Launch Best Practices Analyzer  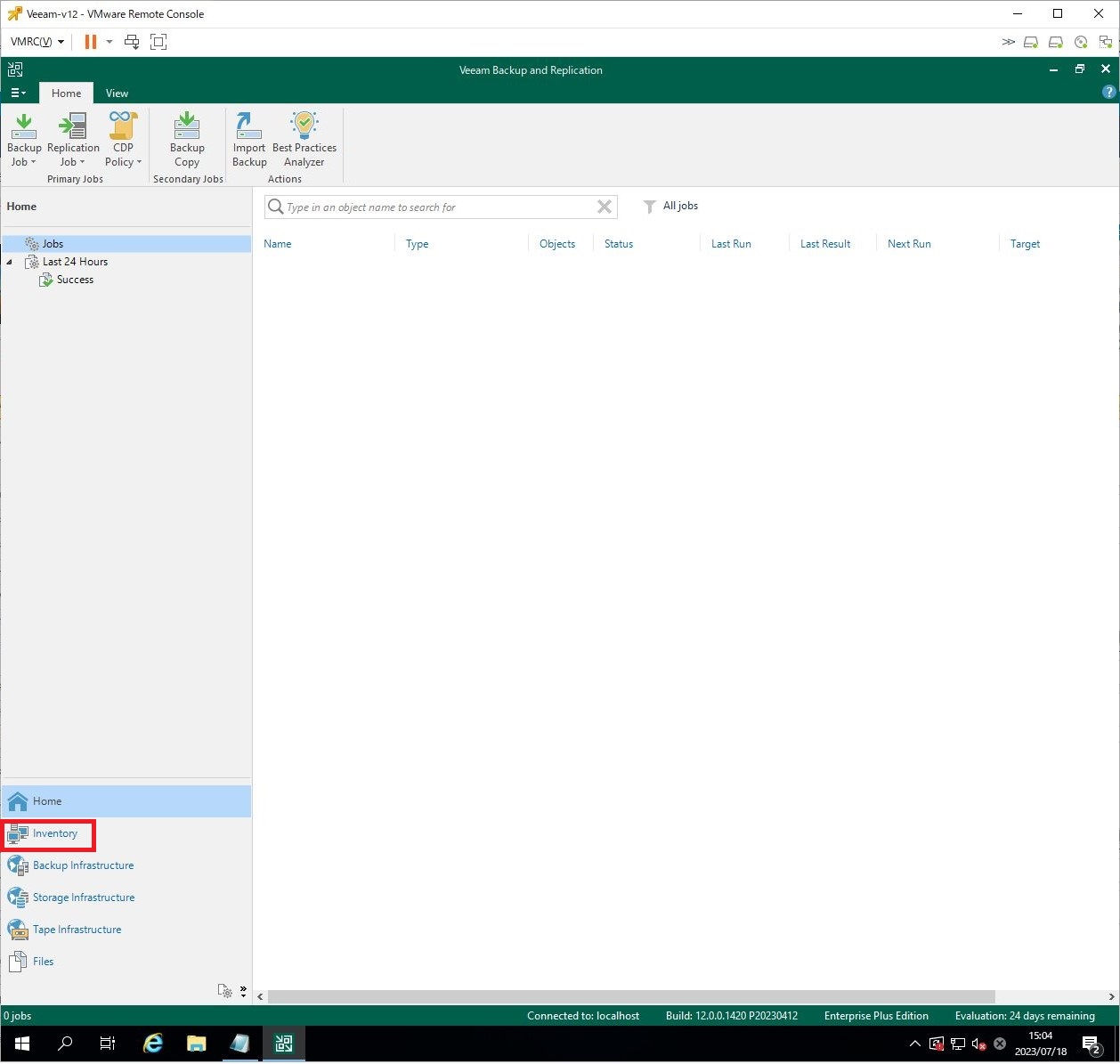304,140
